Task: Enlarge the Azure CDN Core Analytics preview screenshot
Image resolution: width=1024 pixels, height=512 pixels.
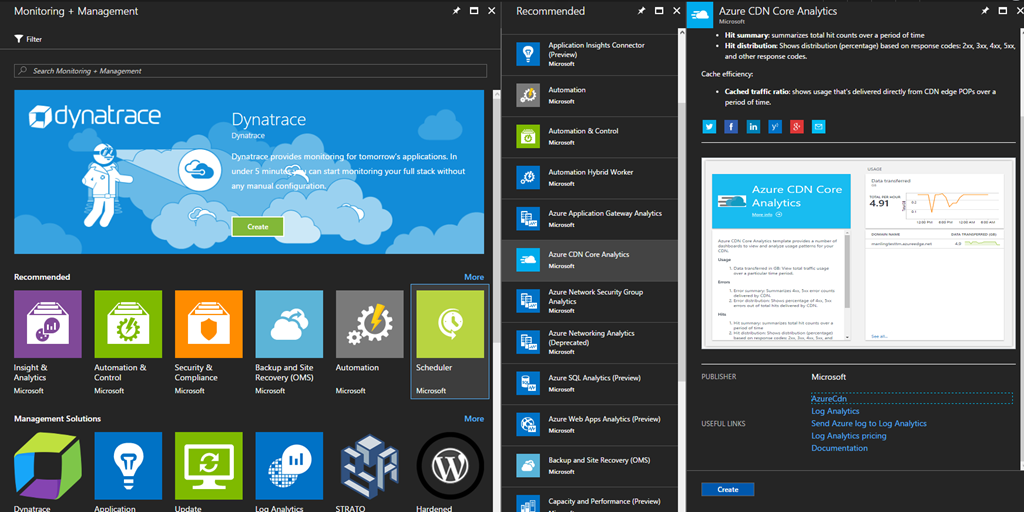Action: 858,252
